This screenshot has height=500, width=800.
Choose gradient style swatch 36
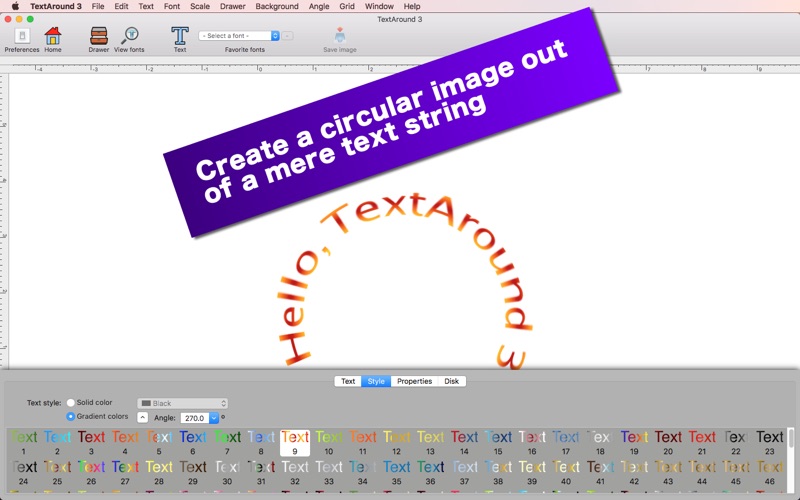pyautogui.click(x=431, y=472)
